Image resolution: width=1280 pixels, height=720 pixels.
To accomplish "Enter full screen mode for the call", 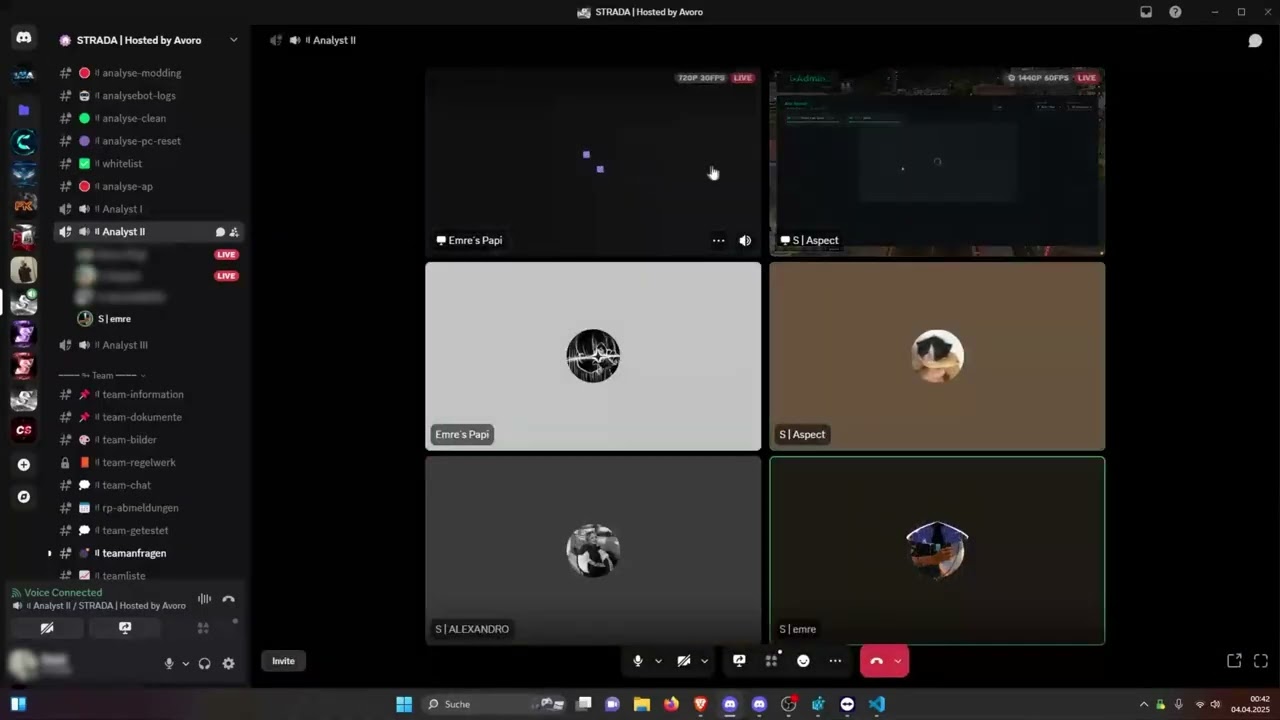I will coord(1260,660).
